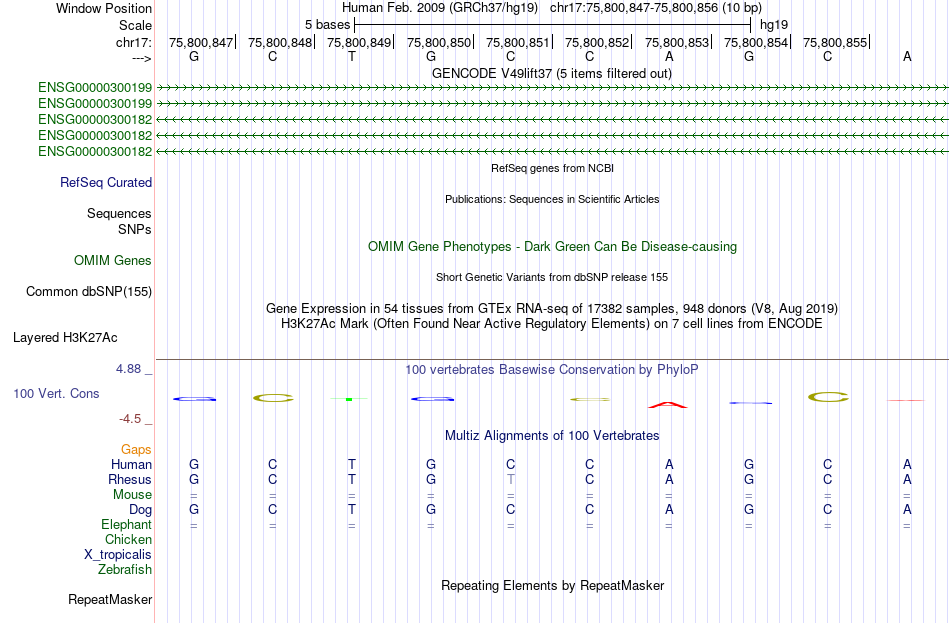Click the RepeatMasker track label

coord(110,599)
